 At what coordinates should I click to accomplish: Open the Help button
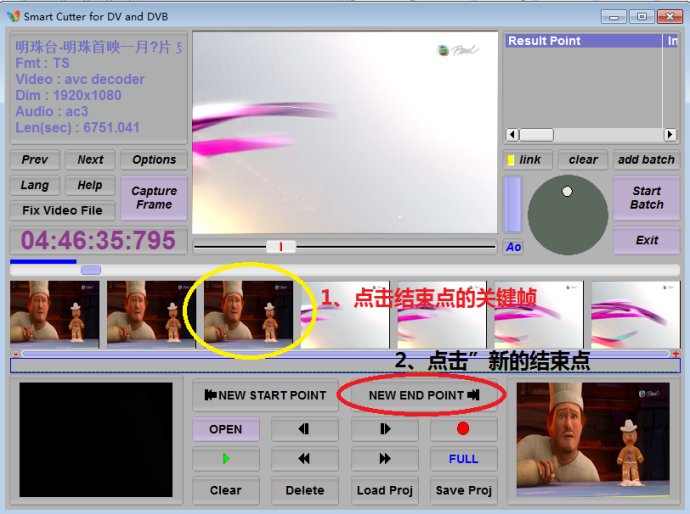click(90, 185)
